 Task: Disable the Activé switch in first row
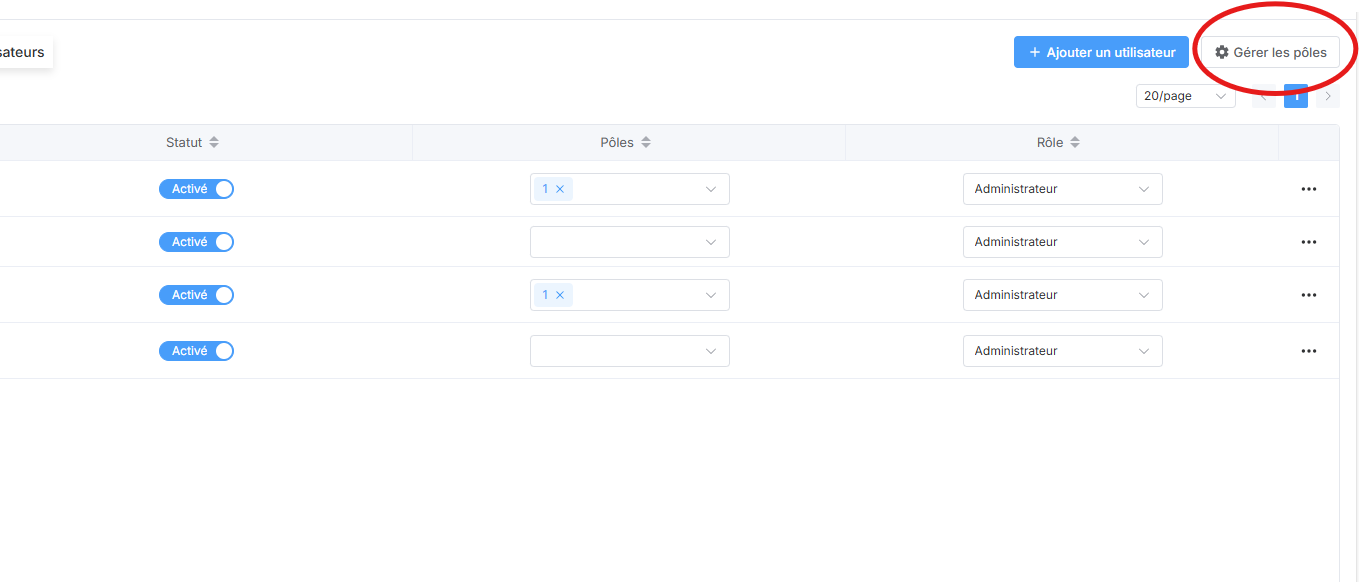click(196, 189)
